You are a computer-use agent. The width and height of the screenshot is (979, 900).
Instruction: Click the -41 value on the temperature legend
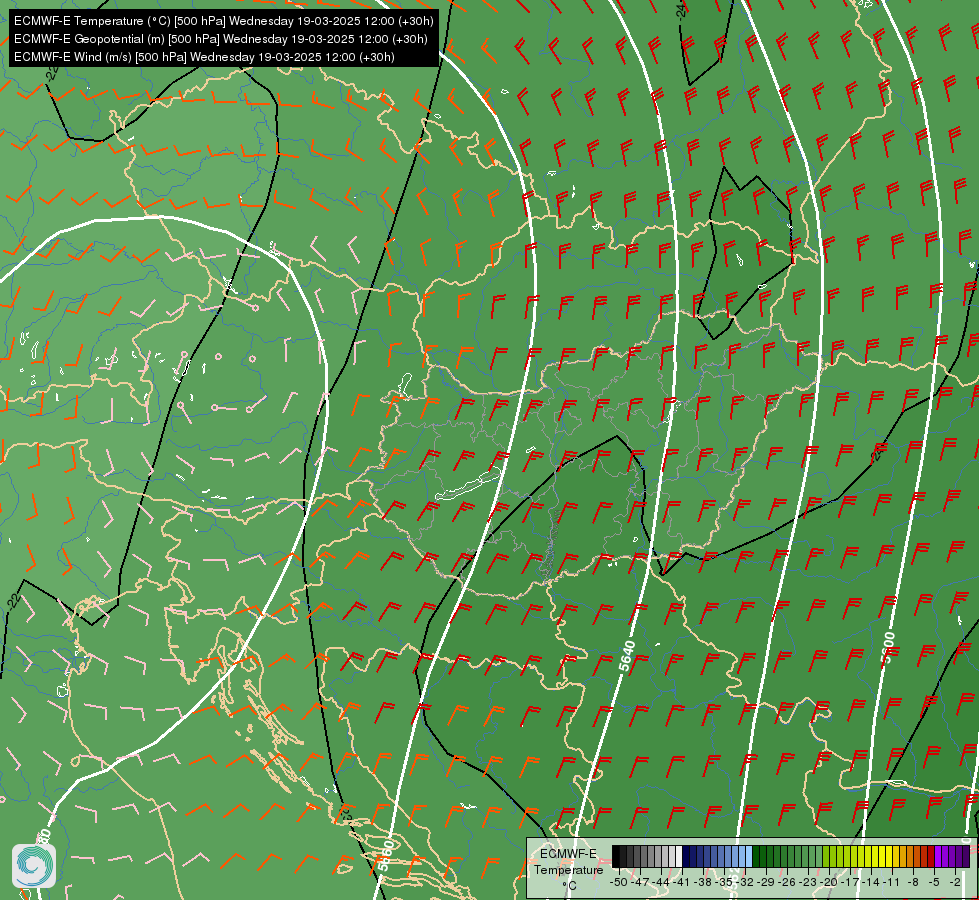click(x=682, y=883)
